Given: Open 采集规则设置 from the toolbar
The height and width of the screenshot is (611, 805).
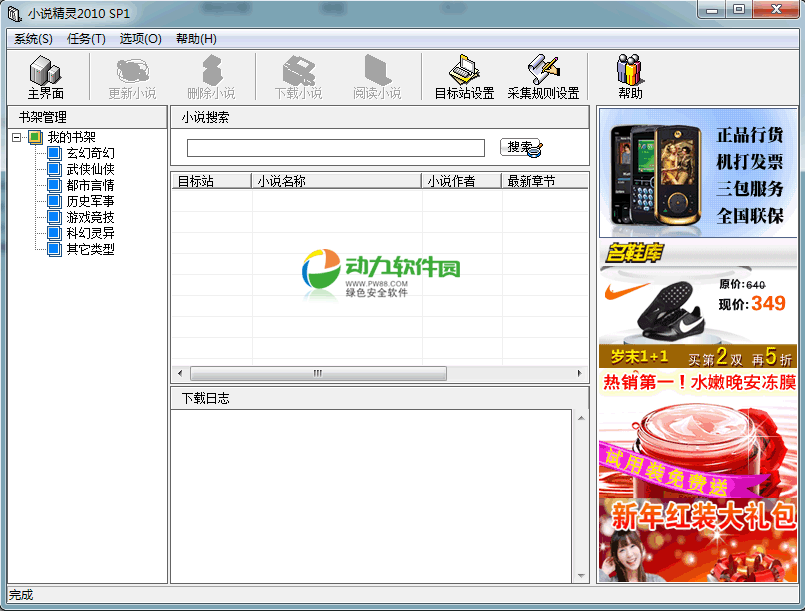Looking at the screenshot, I should coord(543,77).
